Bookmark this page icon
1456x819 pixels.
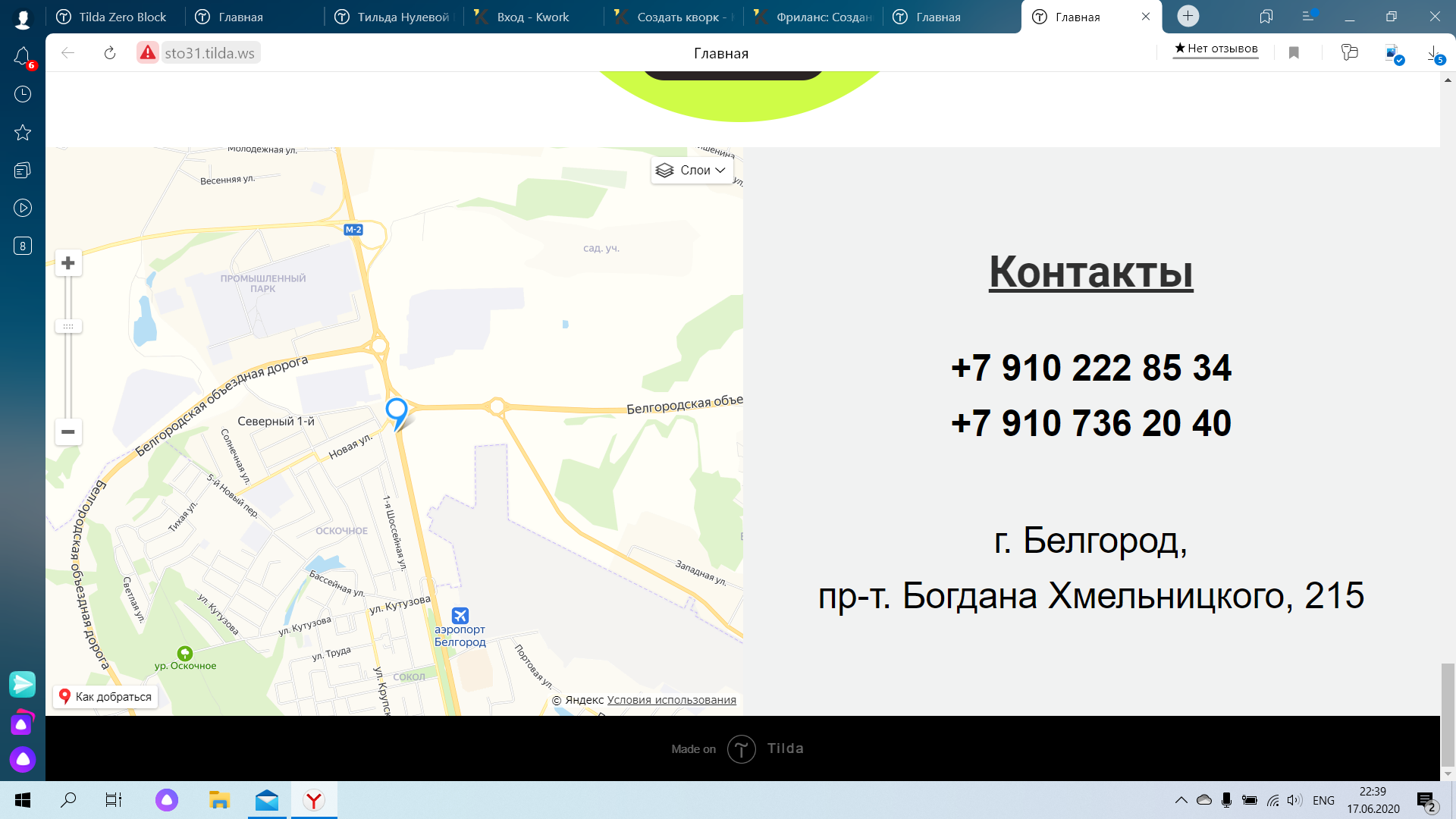click(1294, 52)
